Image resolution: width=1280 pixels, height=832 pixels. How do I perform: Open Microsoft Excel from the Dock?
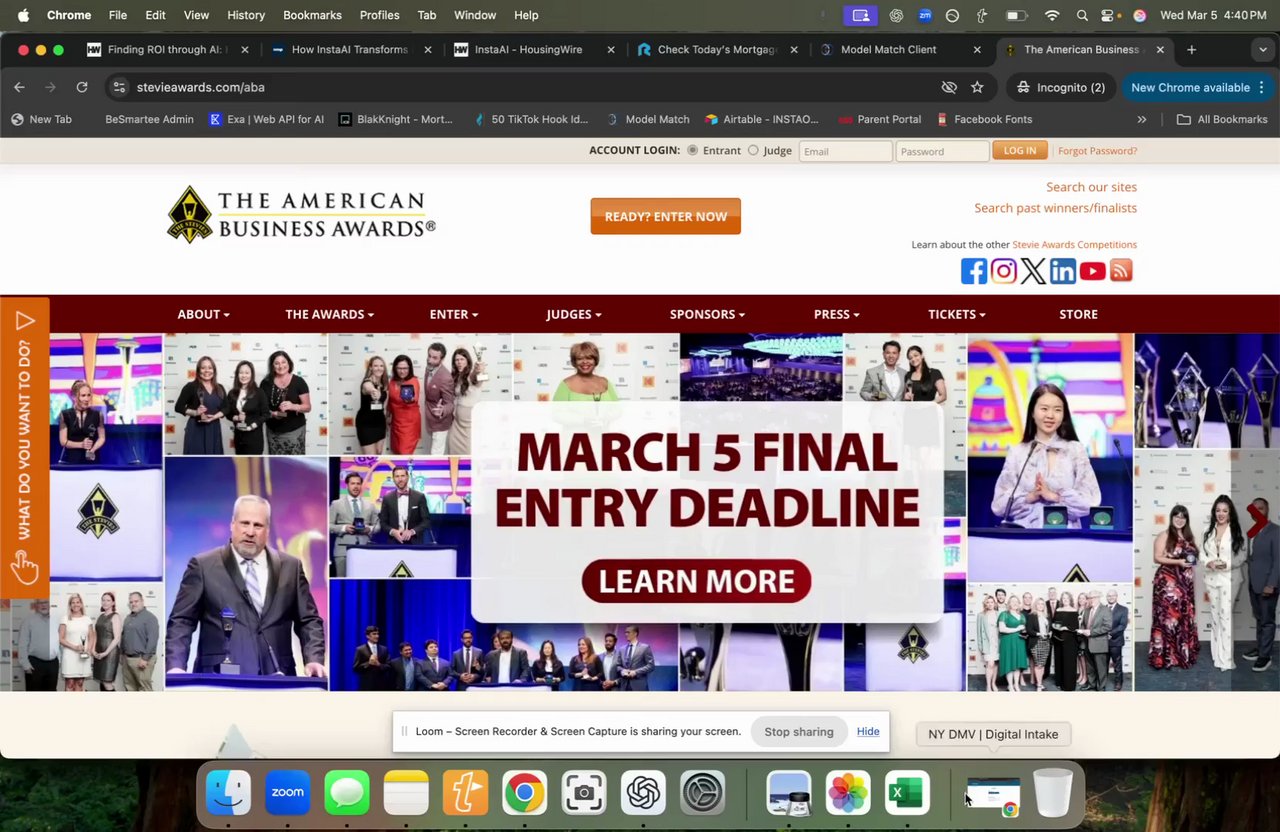coord(907,793)
